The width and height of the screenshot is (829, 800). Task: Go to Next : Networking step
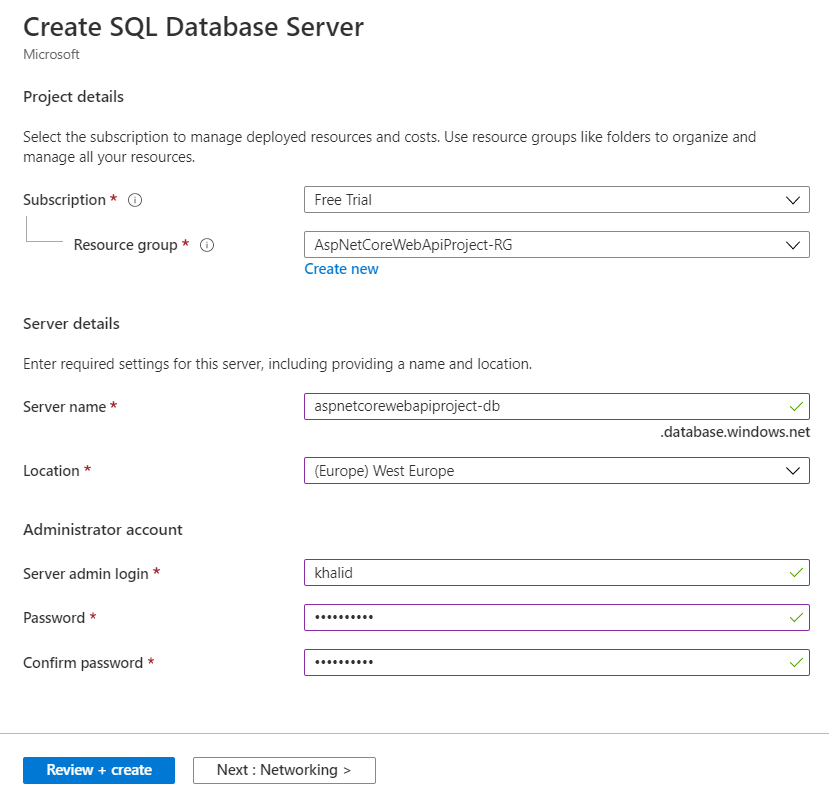[284, 770]
